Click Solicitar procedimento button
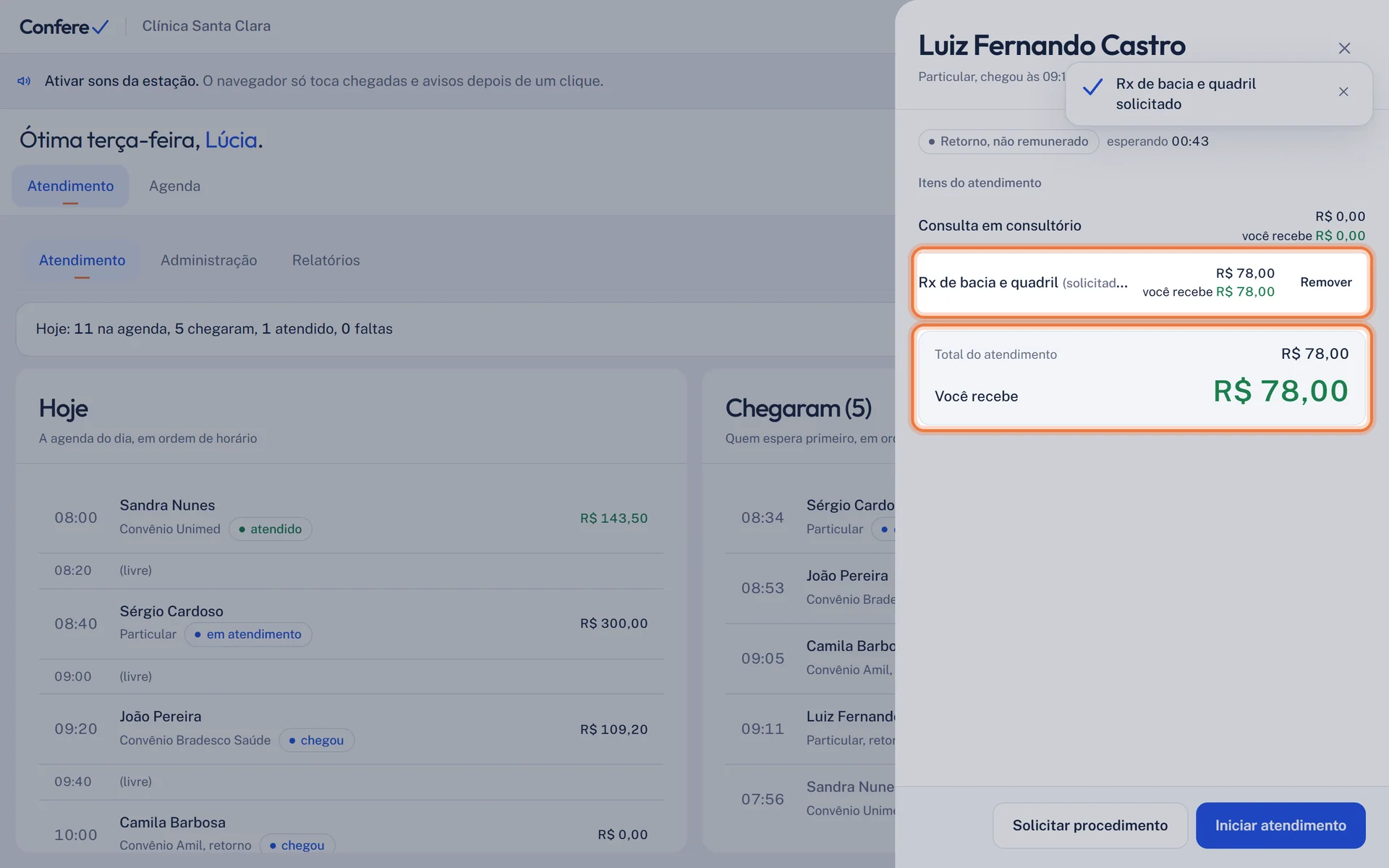Viewport: 1389px width, 868px height. point(1089,825)
